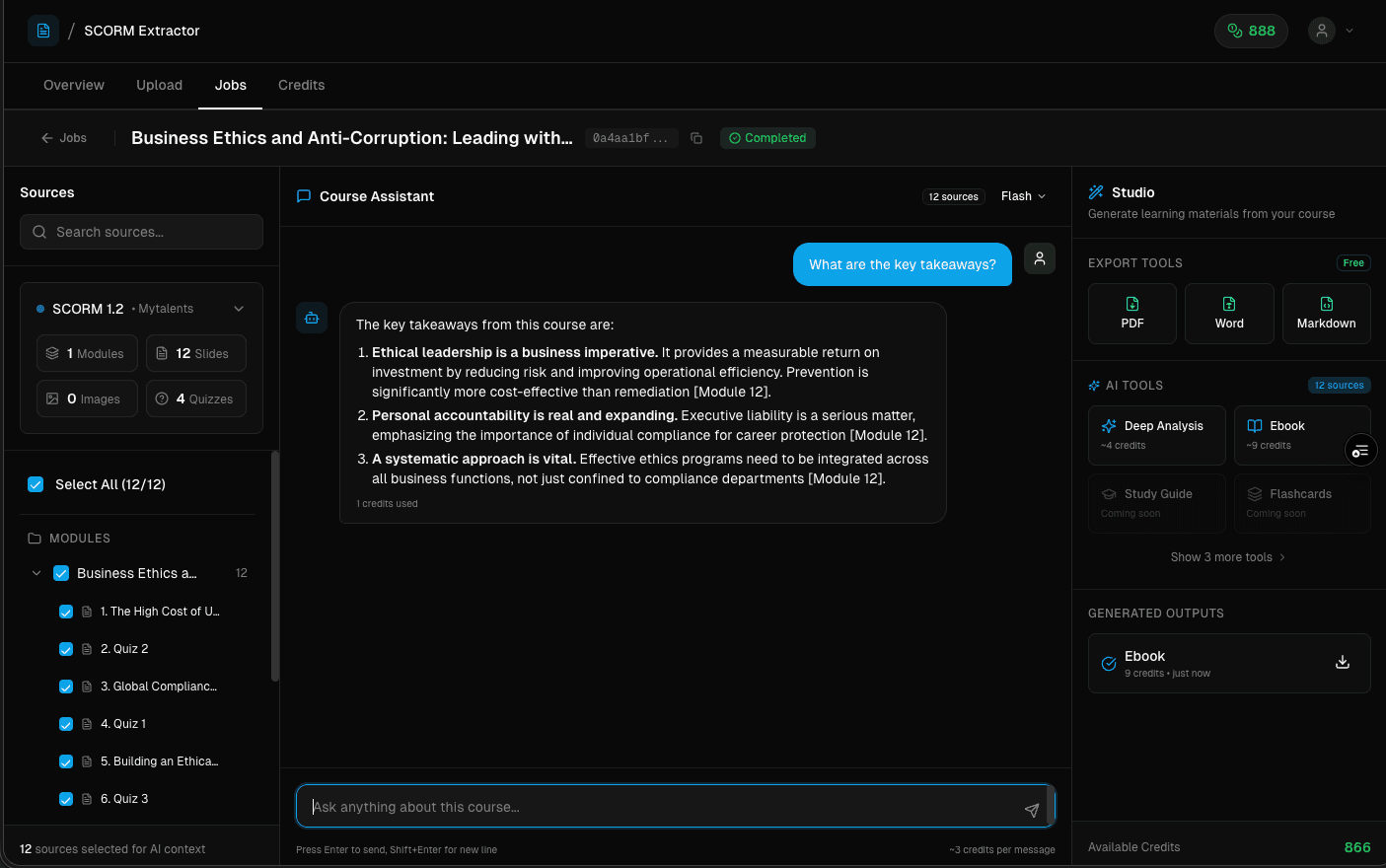Click document icon beside Quiz 1
The height and width of the screenshot is (868, 1386).
[87, 724]
